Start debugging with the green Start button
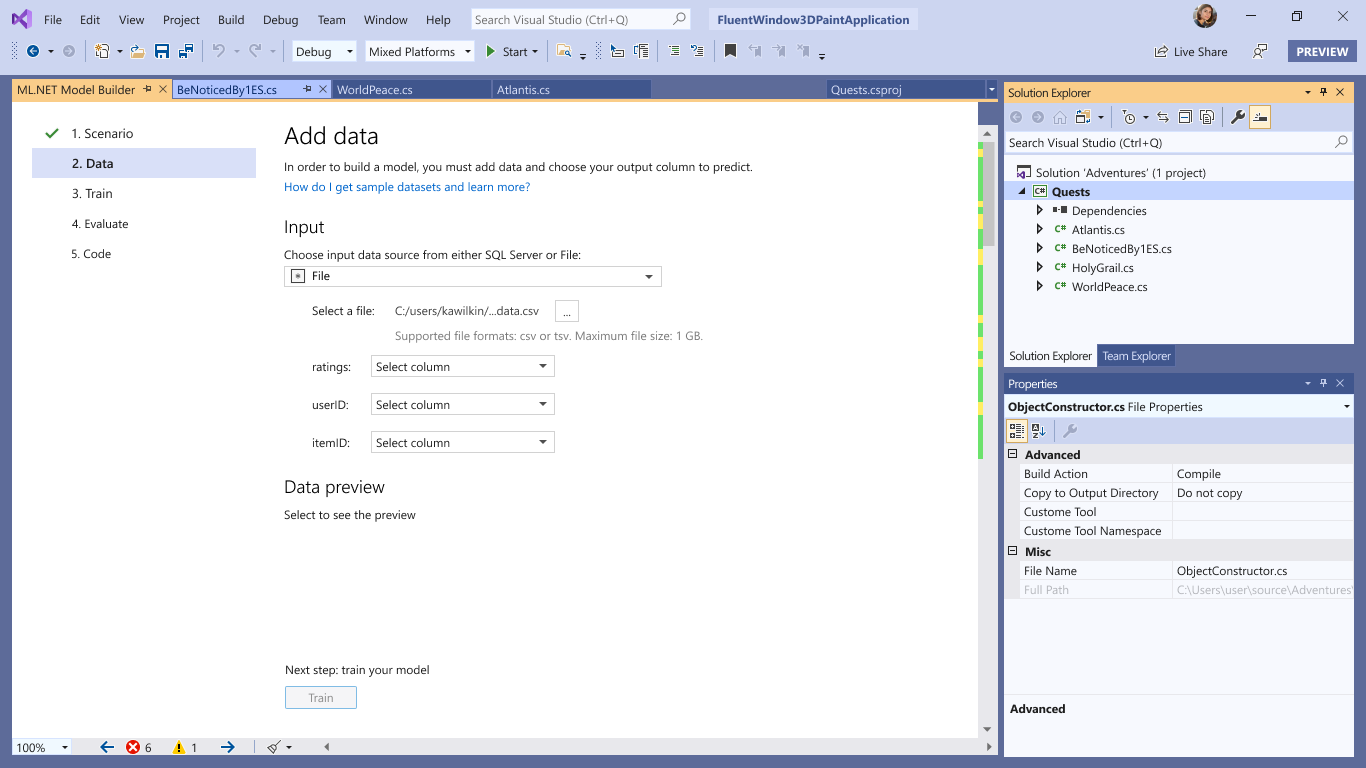1366x768 pixels. tap(512, 52)
